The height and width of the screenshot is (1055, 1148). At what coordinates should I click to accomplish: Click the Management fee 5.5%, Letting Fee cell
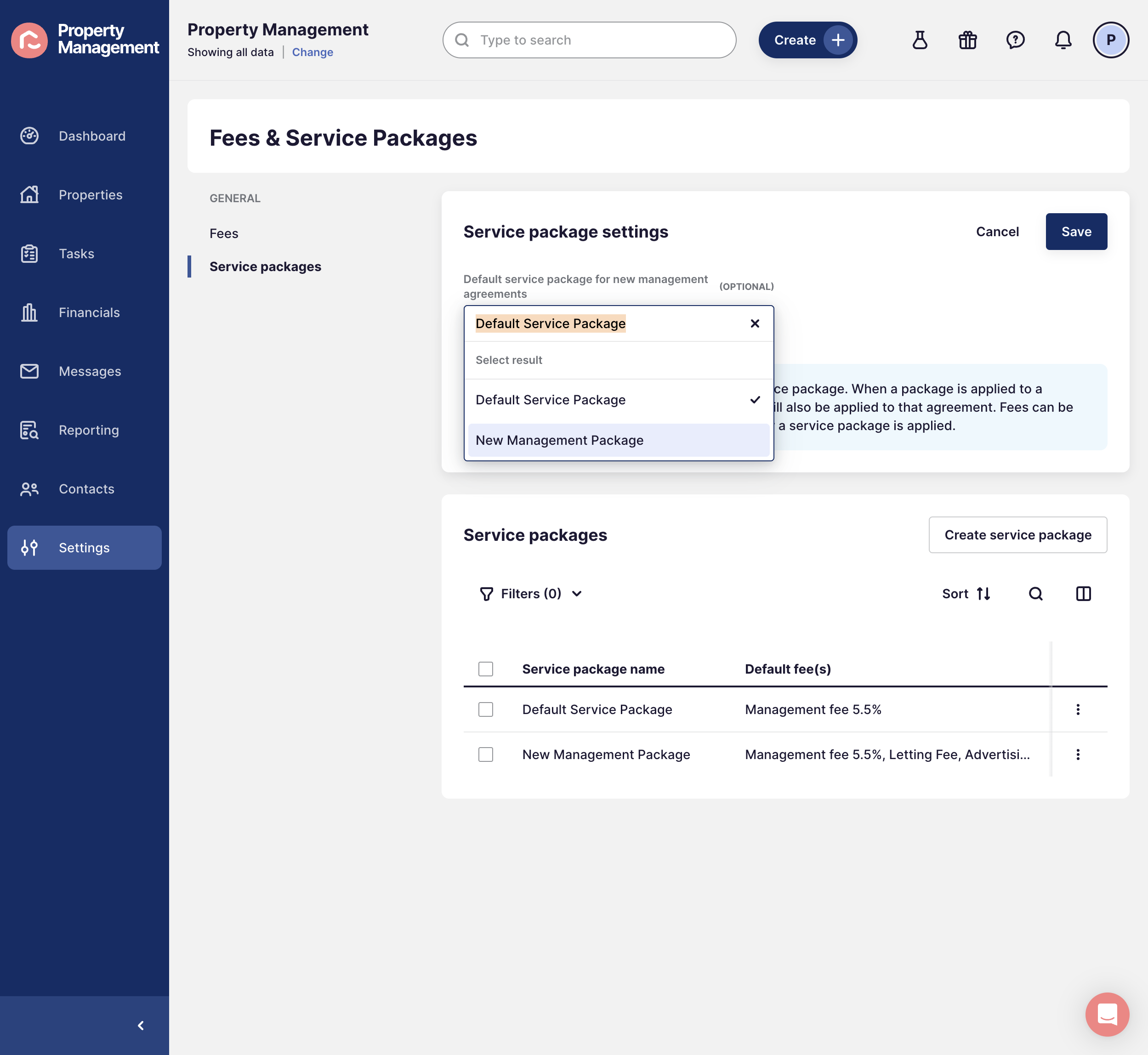point(887,754)
